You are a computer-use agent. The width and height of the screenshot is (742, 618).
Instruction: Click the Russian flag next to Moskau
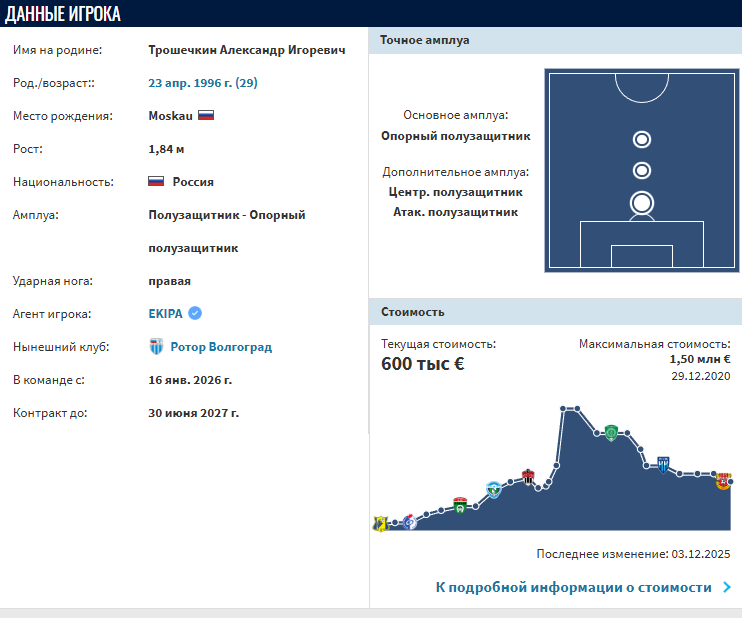[x=206, y=115]
